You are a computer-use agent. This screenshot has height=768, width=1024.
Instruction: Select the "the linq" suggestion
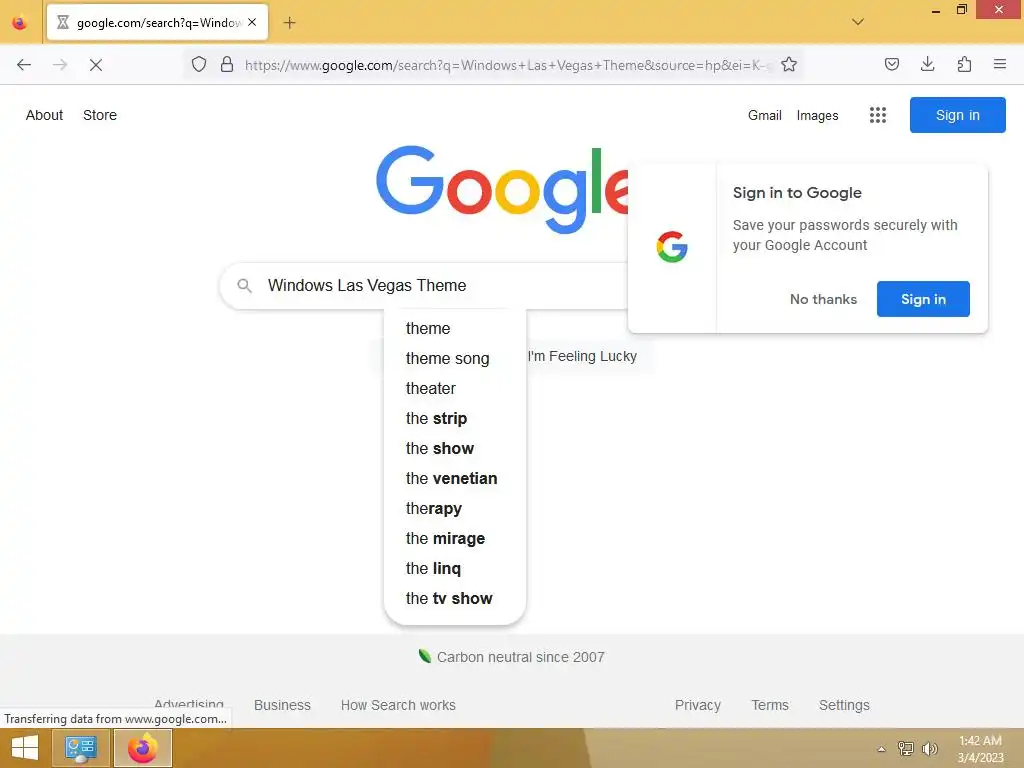(455, 569)
